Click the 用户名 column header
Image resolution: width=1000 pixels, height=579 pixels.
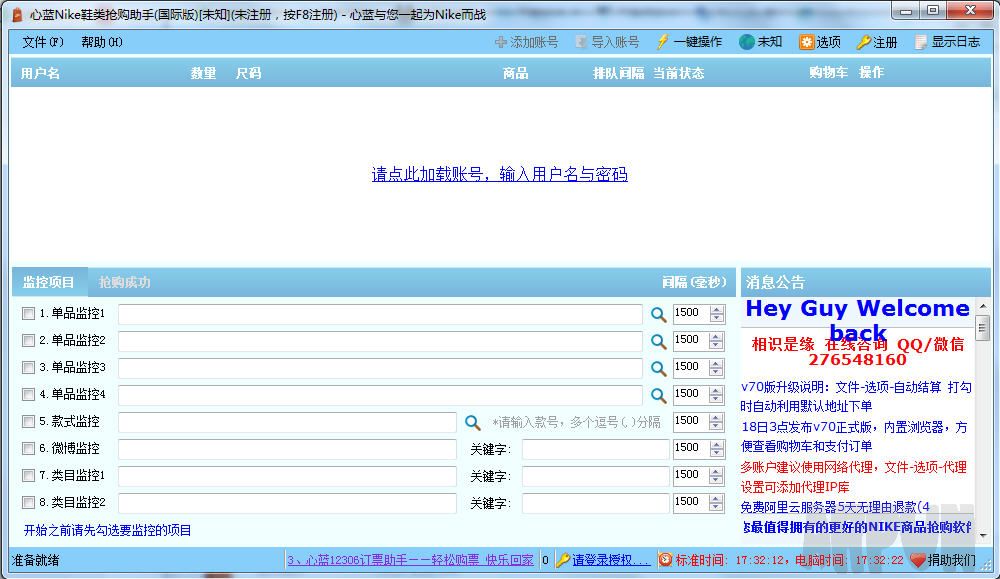[40, 73]
